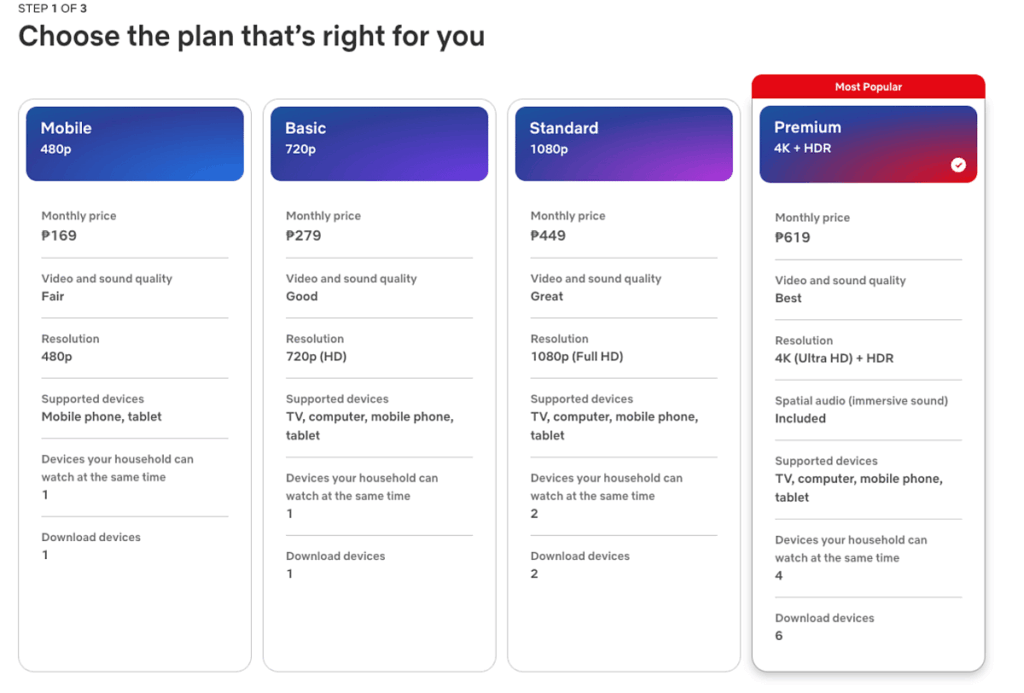The height and width of the screenshot is (693, 1024).
Task: Click the ₱619 Premium monthly price
Action: click(793, 238)
